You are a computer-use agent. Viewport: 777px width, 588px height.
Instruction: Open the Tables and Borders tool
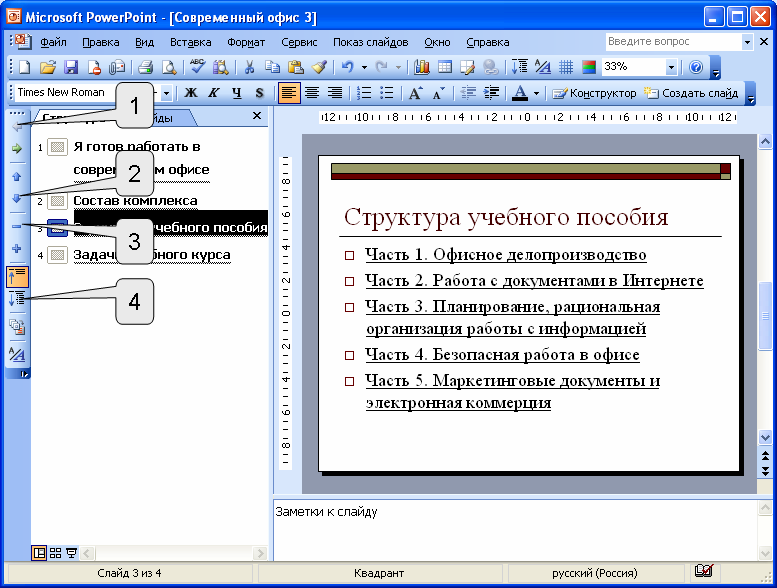(467, 67)
